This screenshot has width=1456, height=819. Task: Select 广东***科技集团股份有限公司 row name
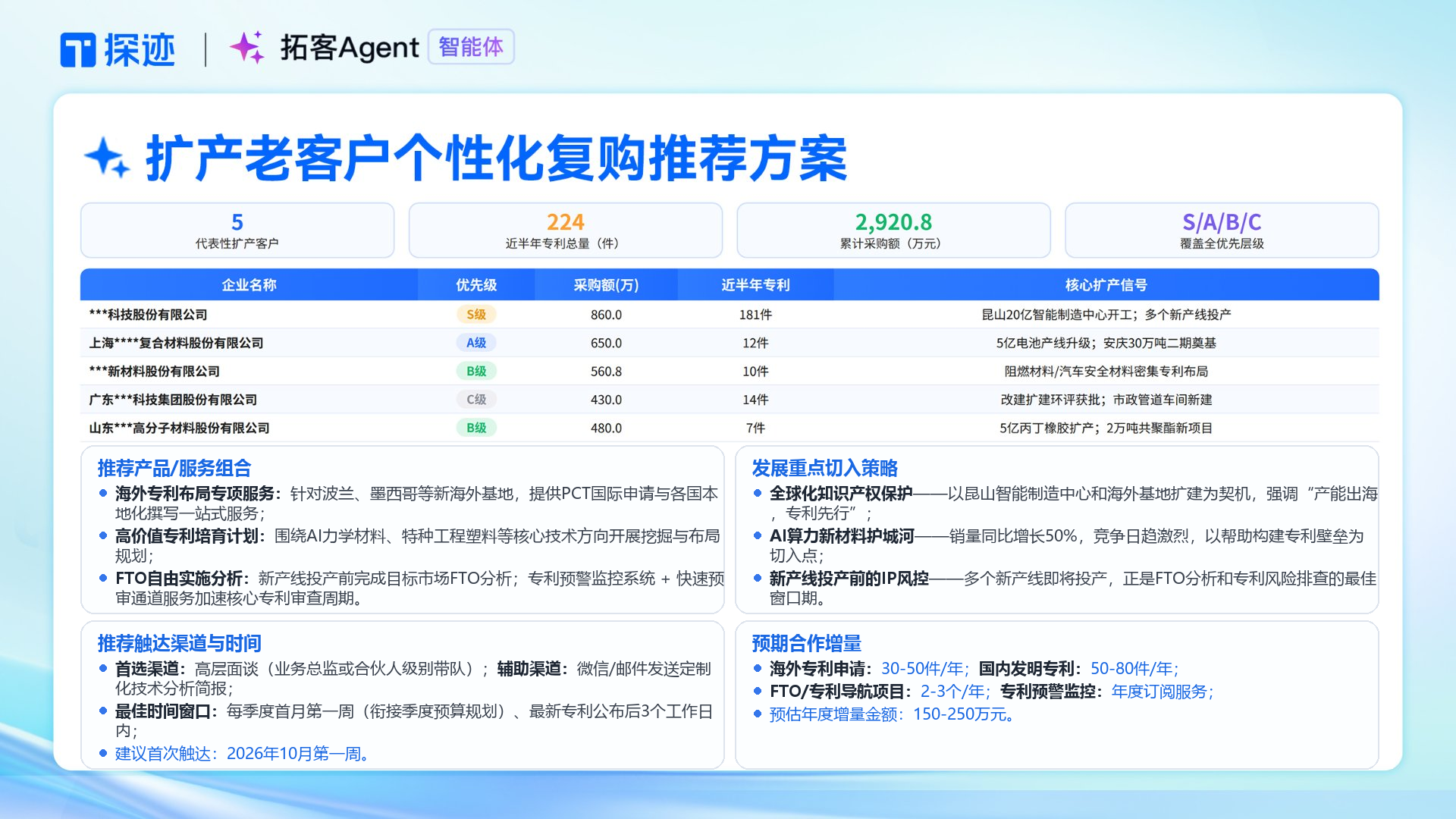click(173, 400)
